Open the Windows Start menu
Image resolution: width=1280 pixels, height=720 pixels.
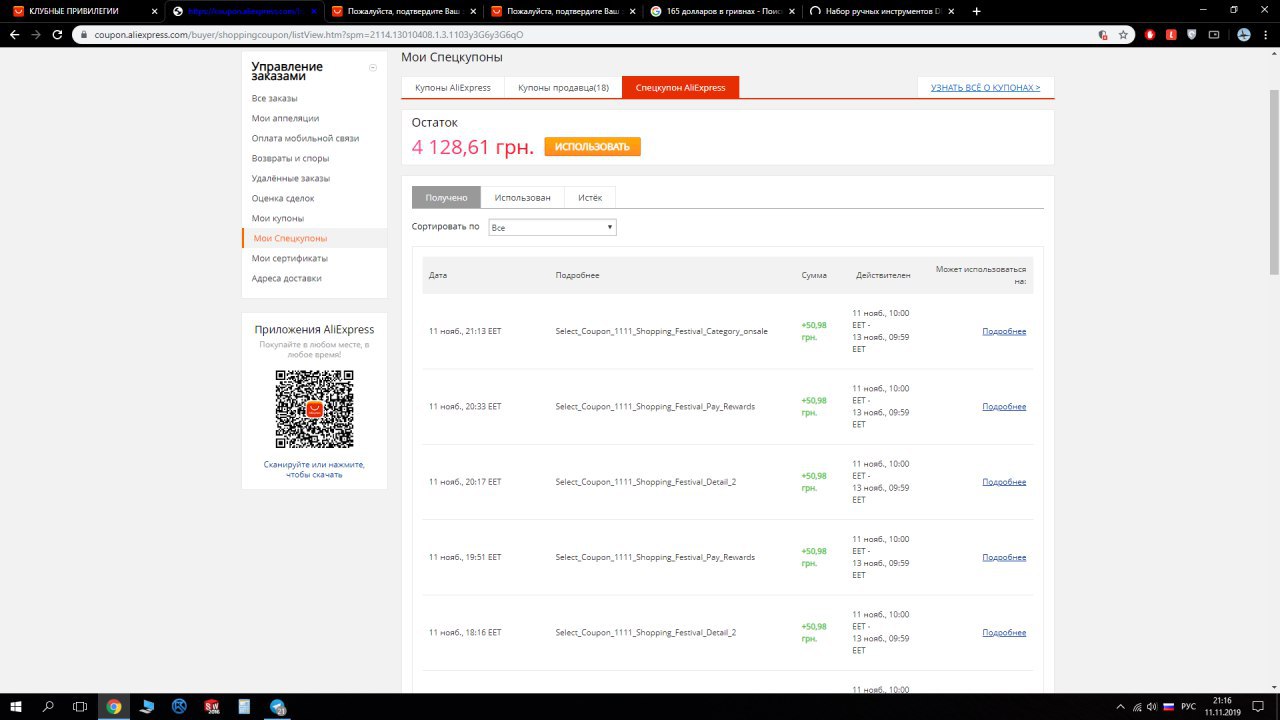click(x=16, y=706)
